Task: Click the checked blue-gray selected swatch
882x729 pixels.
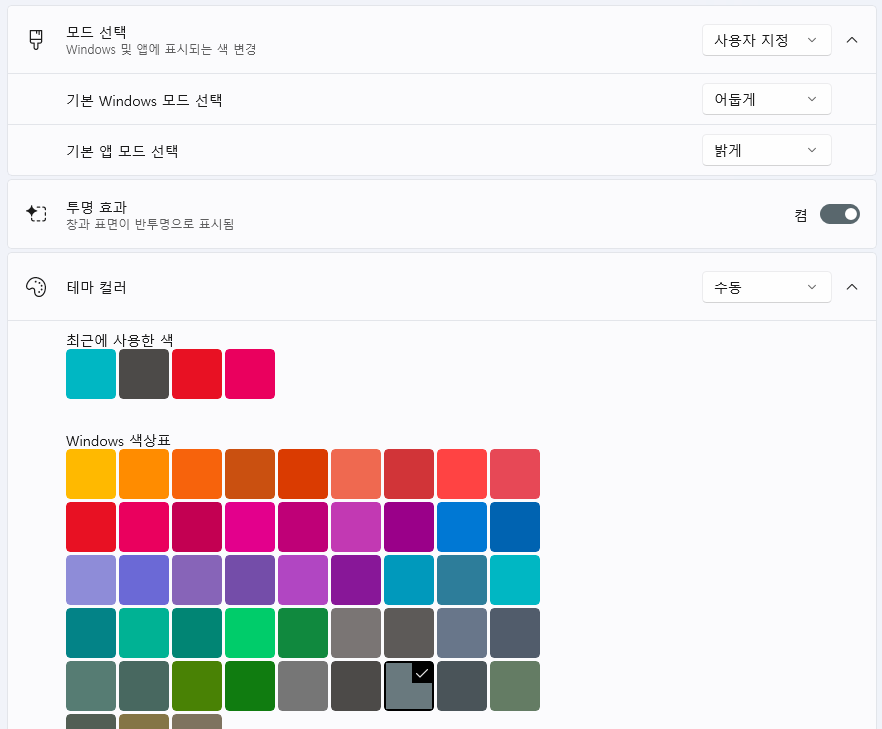Action: click(x=409, y=686)
